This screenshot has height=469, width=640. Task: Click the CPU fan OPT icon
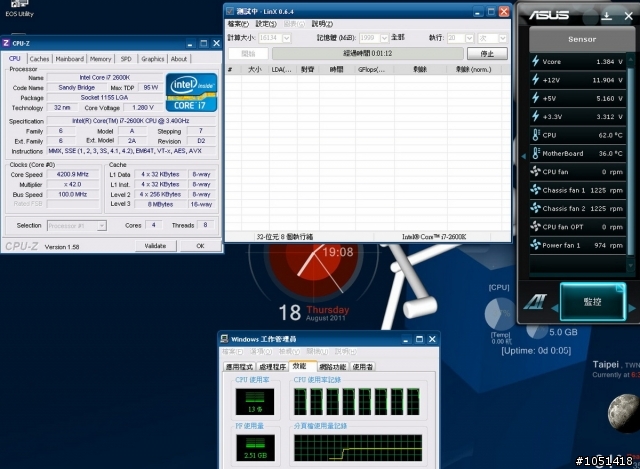(536, 227)
